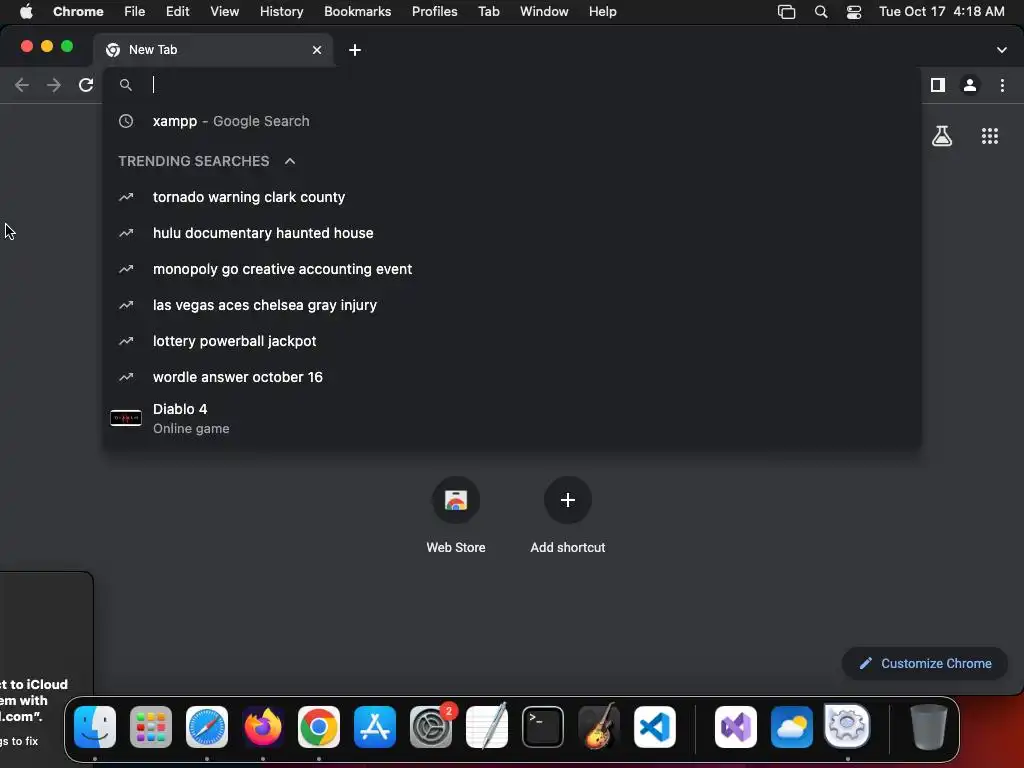Open the Chrome application menu
The image size is (1024, 768).
tap(78, 12)
